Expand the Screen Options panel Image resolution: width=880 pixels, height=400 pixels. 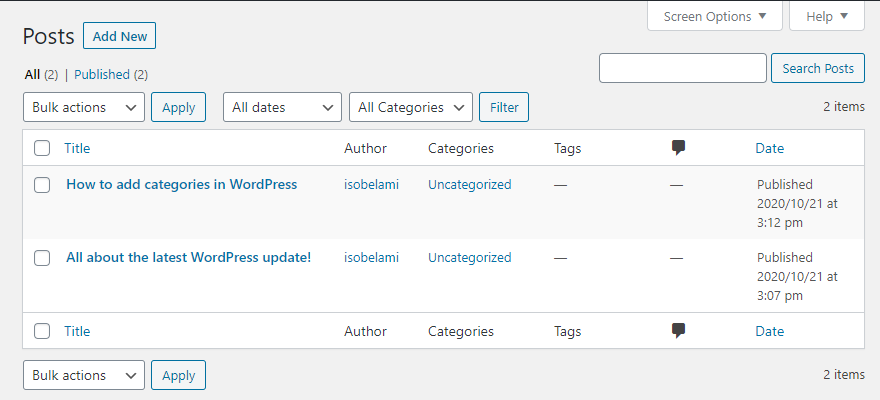tap(714, 16)
